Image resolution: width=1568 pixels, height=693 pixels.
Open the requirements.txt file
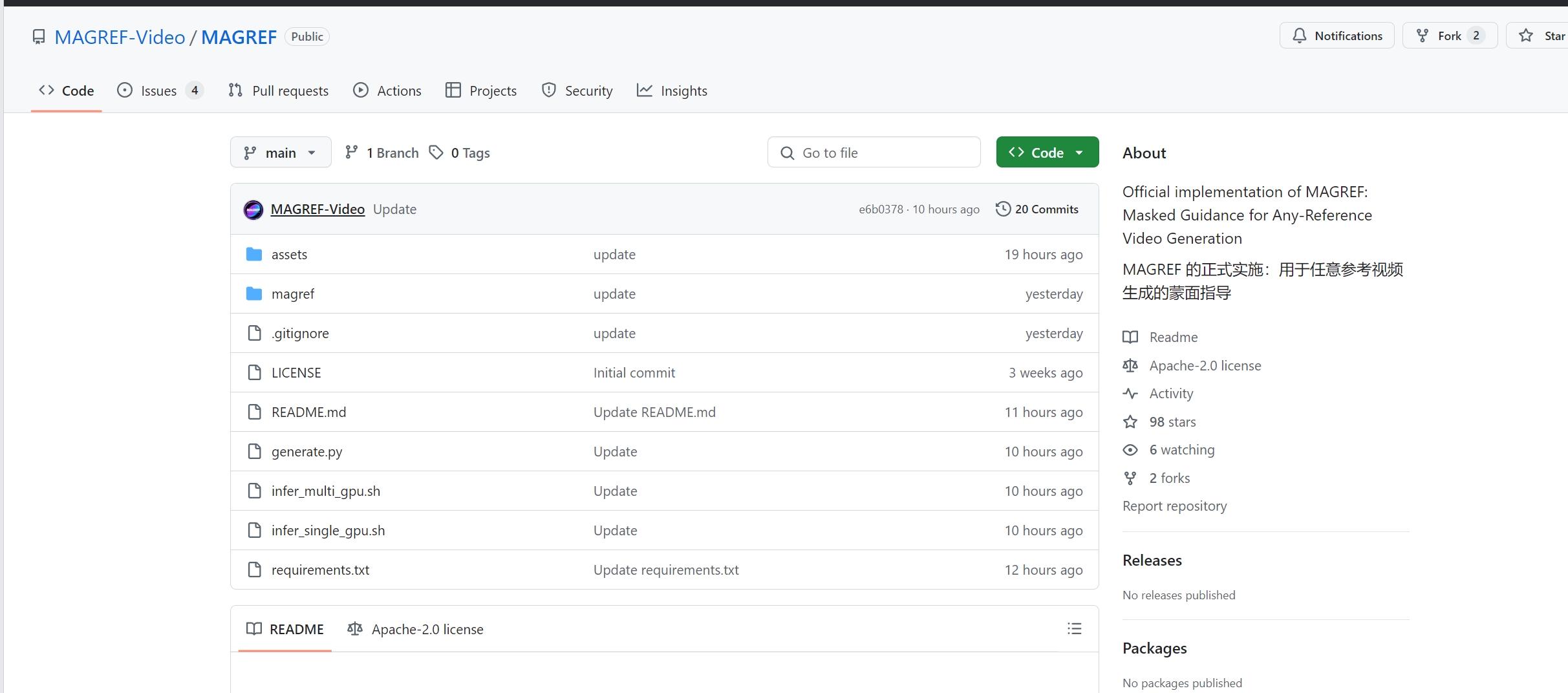321,570
